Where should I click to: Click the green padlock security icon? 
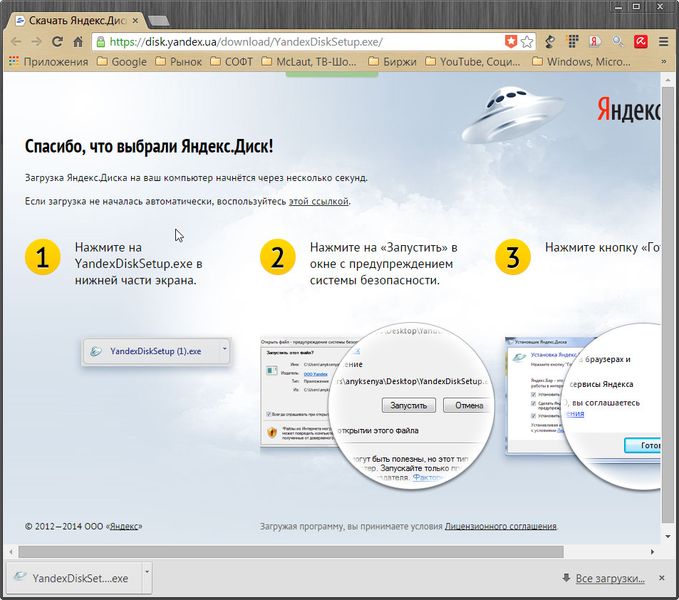point(100,42)
